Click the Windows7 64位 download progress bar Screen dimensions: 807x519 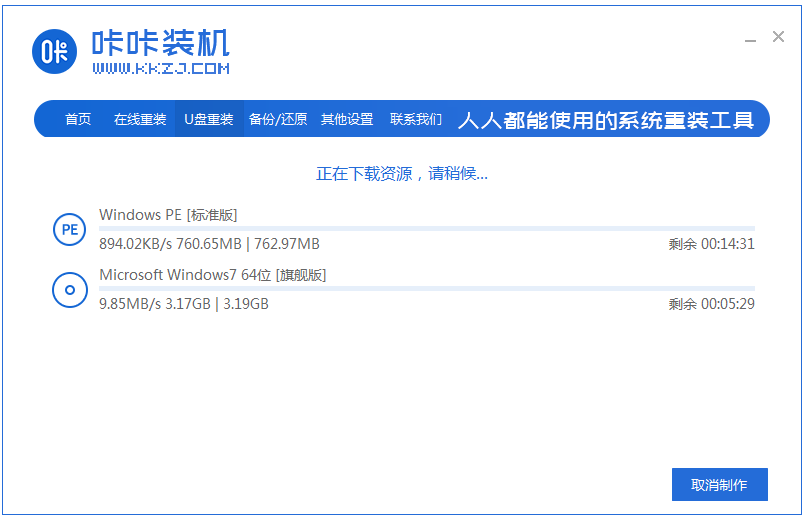click(427, 288)
